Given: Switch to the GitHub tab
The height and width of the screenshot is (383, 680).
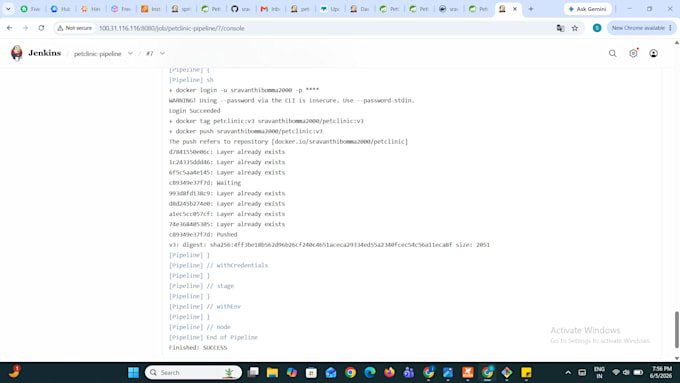Looking at the screenshot, I should pos(241,9).
